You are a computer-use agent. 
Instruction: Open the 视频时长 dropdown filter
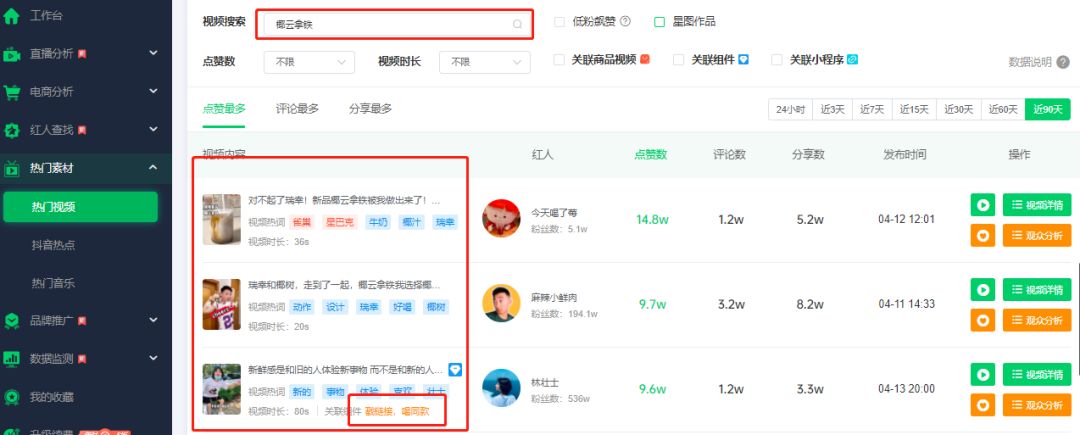click(484, 62)
